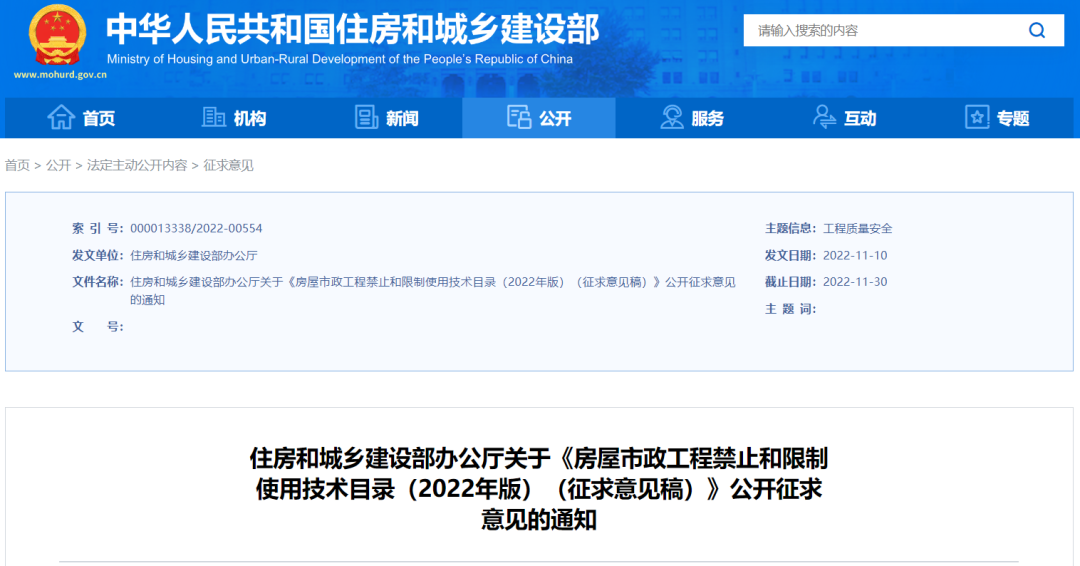Click the star icon beside 专题
Screen dimensions: 1080x566
(x=977, y=118)
